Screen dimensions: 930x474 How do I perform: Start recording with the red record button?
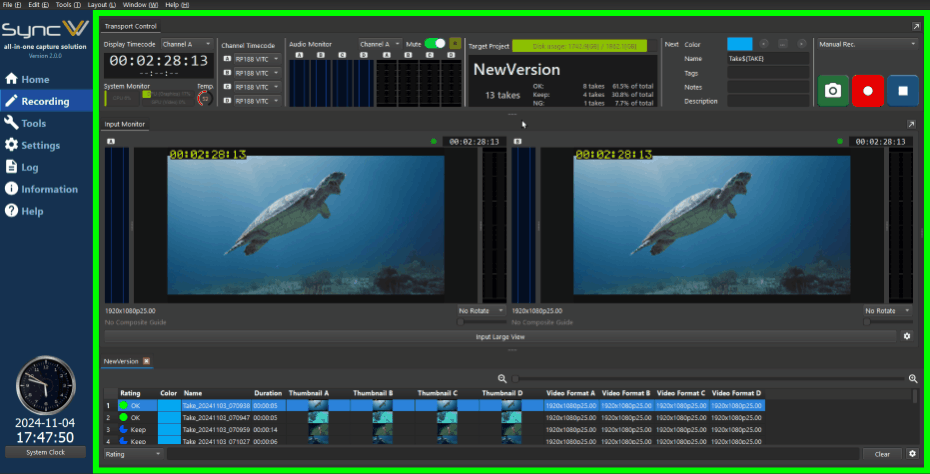pos(867,90)
